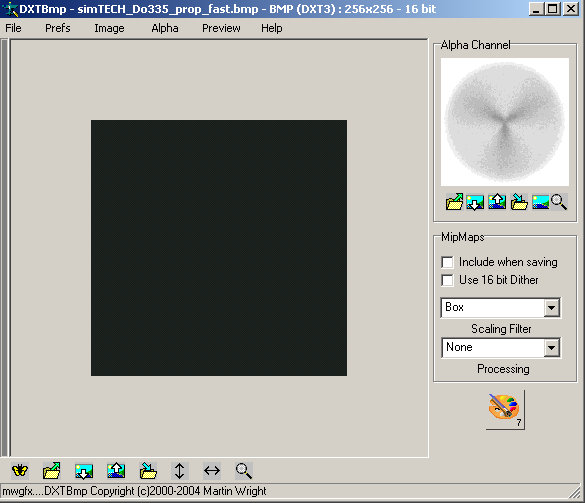Viewport: 585px width, 503px height.
Task: Click the copyright status bar text
Action: pyautogui.click(x=134, y=491)
